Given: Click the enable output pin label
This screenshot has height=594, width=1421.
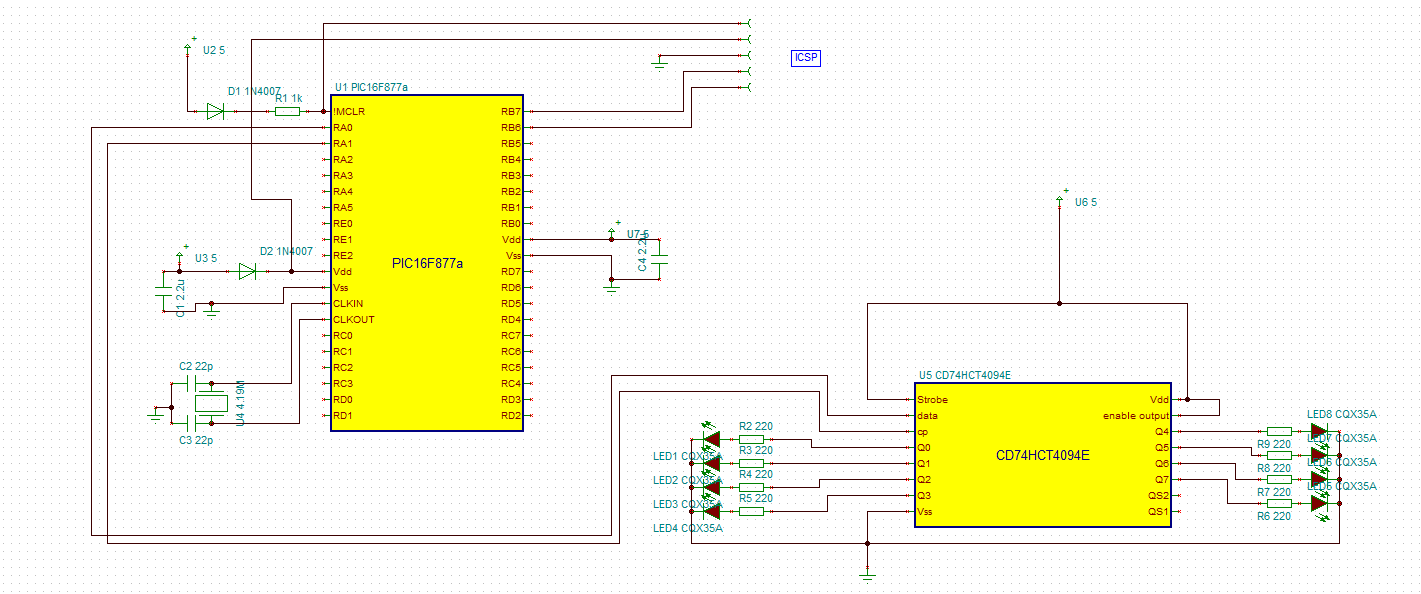Looking at the screenshot, I should click(1136, 416).
